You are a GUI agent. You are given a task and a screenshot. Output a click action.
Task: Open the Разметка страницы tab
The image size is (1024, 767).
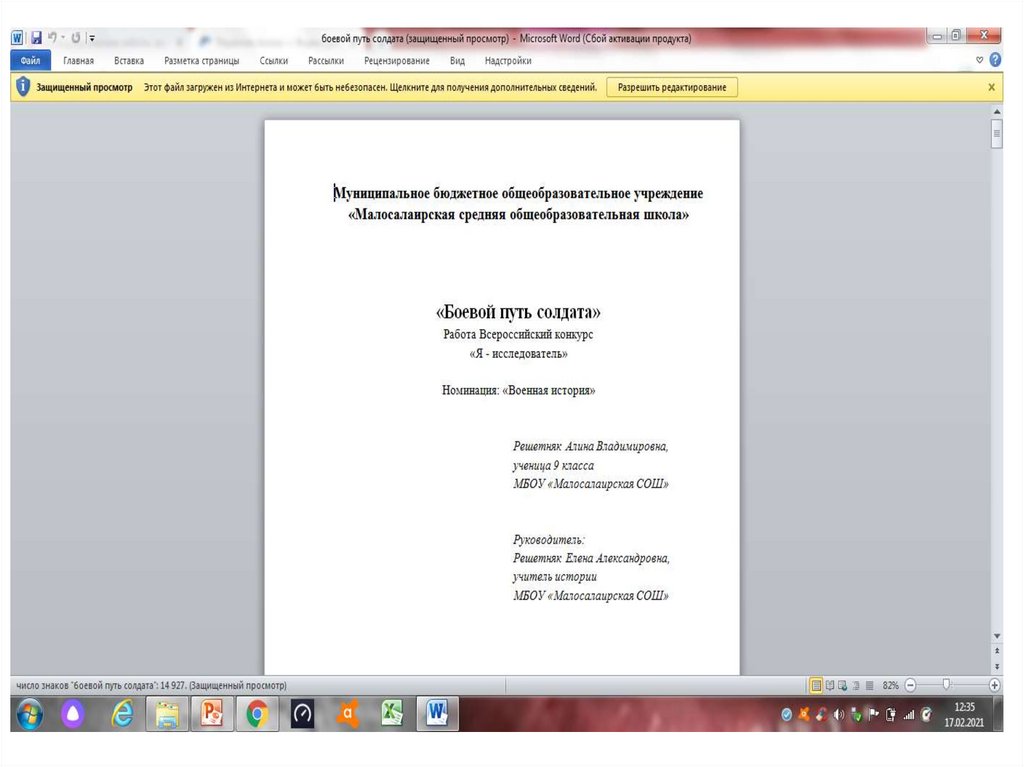click(x=201, y=61)
